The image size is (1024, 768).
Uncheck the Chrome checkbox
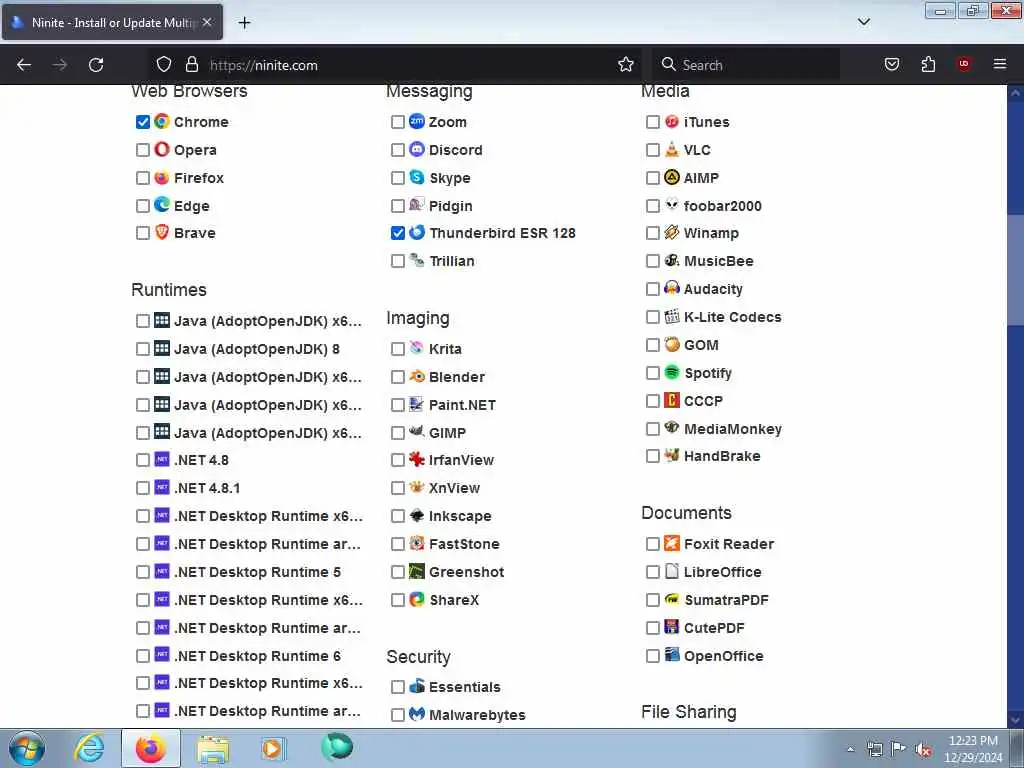pos(142,122)
